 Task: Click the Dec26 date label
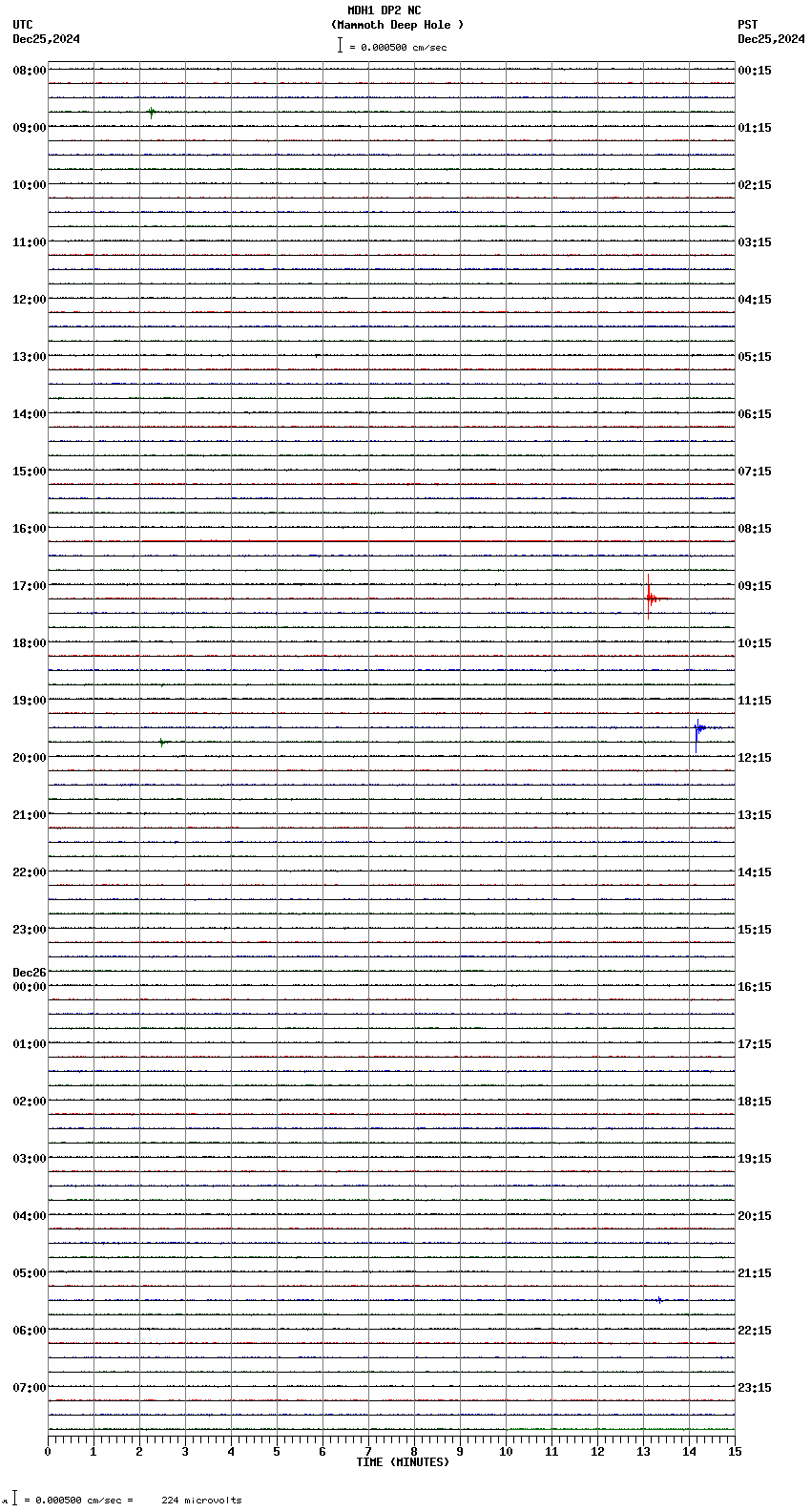pyautogui.click(x=29, y=973)
